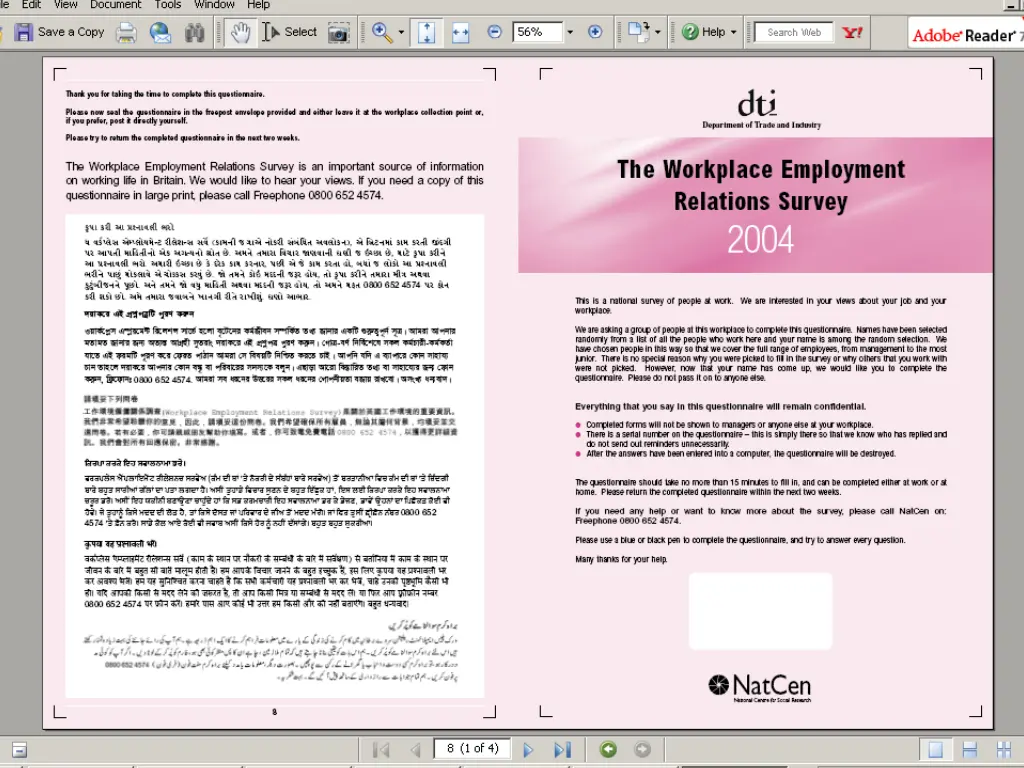Open the zoom percentage dropdown arrow
Viewport: 1024px width, 768px height.
click(x=570, y=32)
